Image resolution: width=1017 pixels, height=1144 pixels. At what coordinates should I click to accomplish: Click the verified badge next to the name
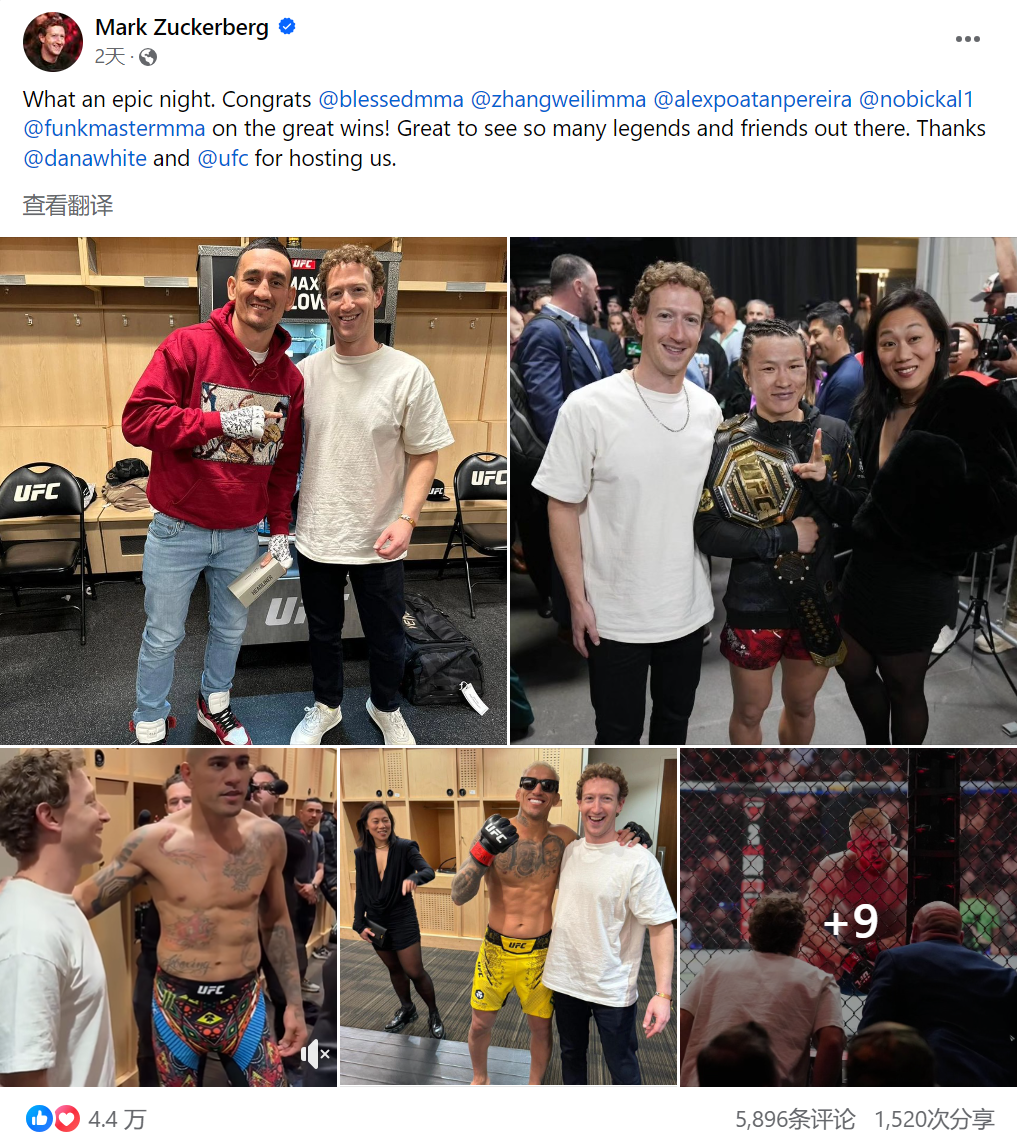(x=287, y=27)
